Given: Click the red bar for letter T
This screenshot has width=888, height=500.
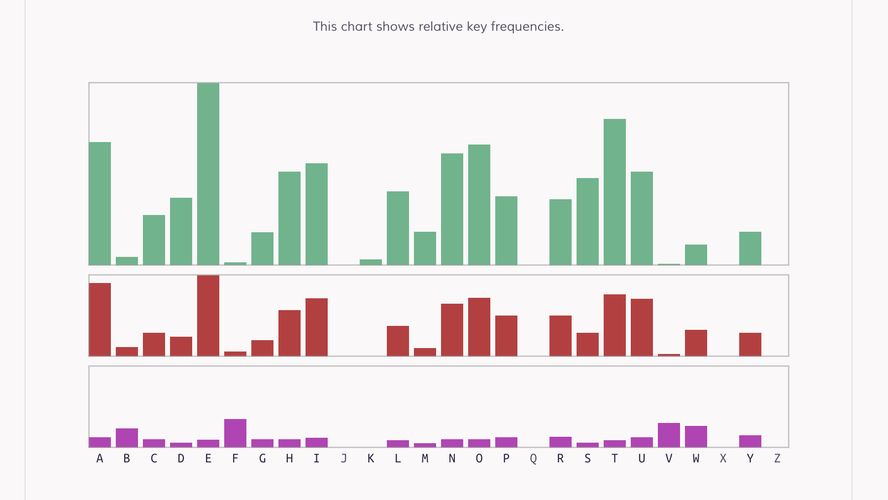Looking at the screenshot, I should point(615,325).
